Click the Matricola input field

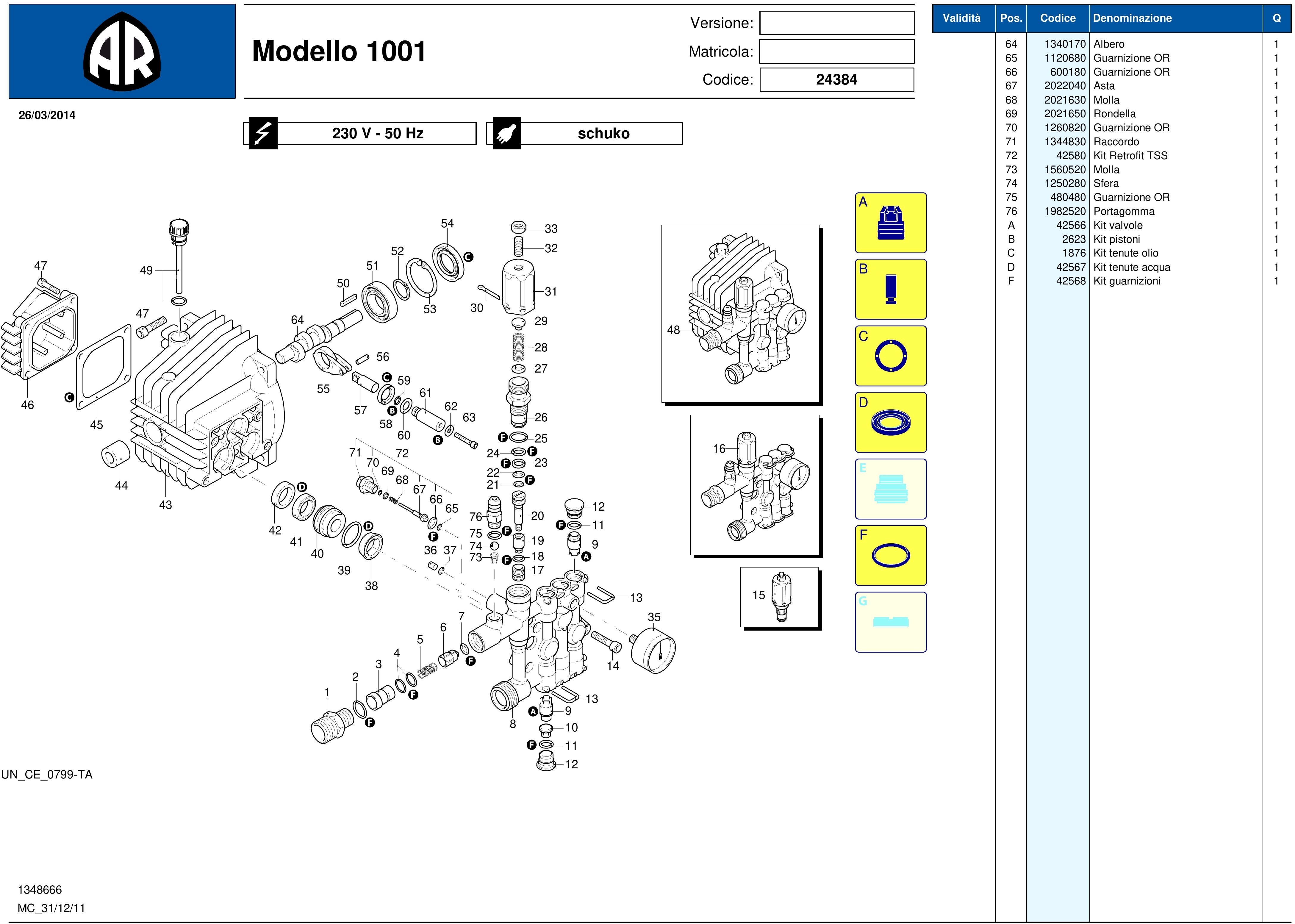836,51
